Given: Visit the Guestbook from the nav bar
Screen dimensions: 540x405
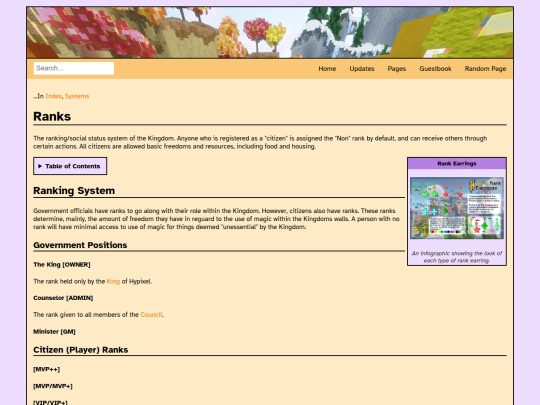Looking at the screenshot, I should tap(435, 69).
